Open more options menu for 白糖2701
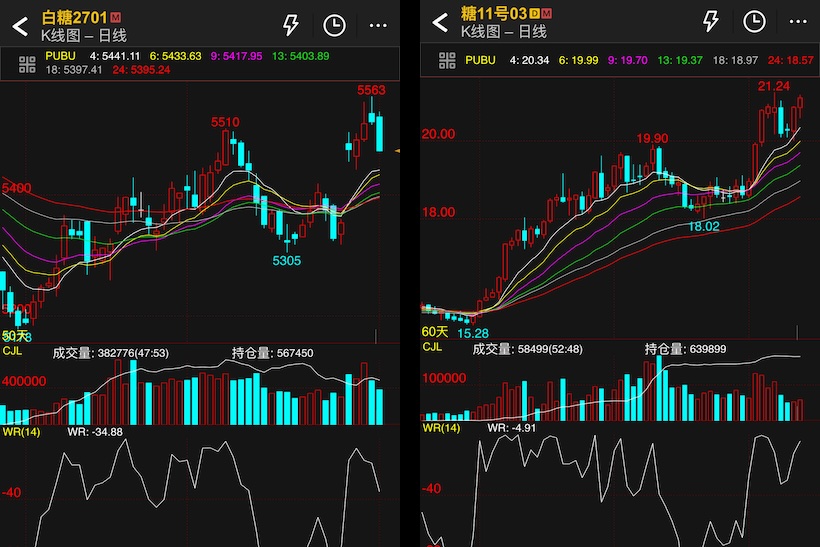This screenshot has width=820, height=547. [378, 25]
